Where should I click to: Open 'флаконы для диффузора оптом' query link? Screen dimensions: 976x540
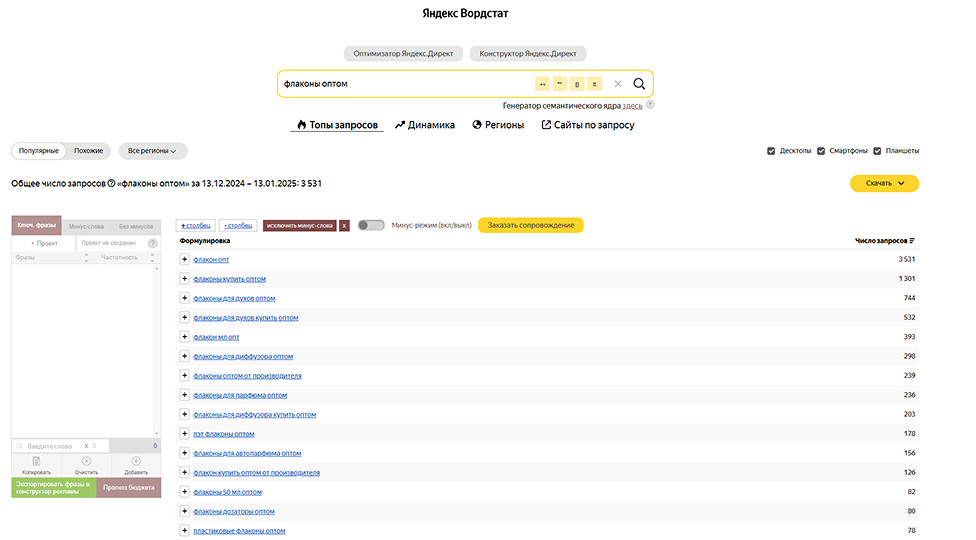click(243, 356)
